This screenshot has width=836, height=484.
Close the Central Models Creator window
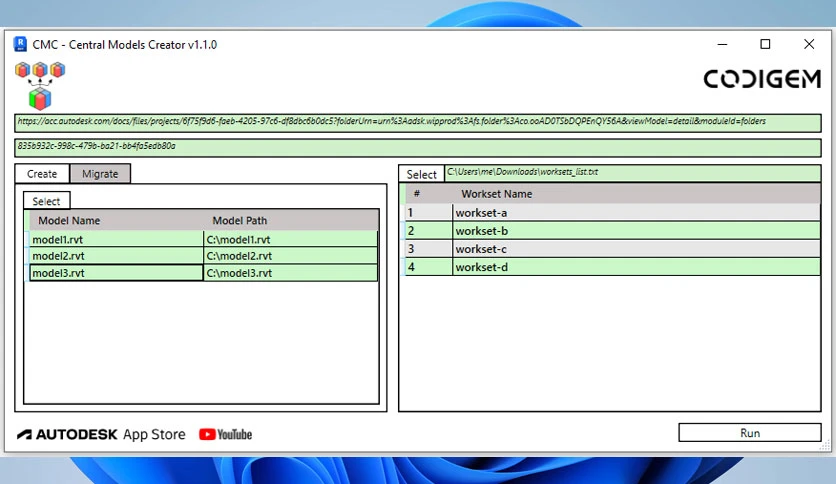[x=809, y=44]
